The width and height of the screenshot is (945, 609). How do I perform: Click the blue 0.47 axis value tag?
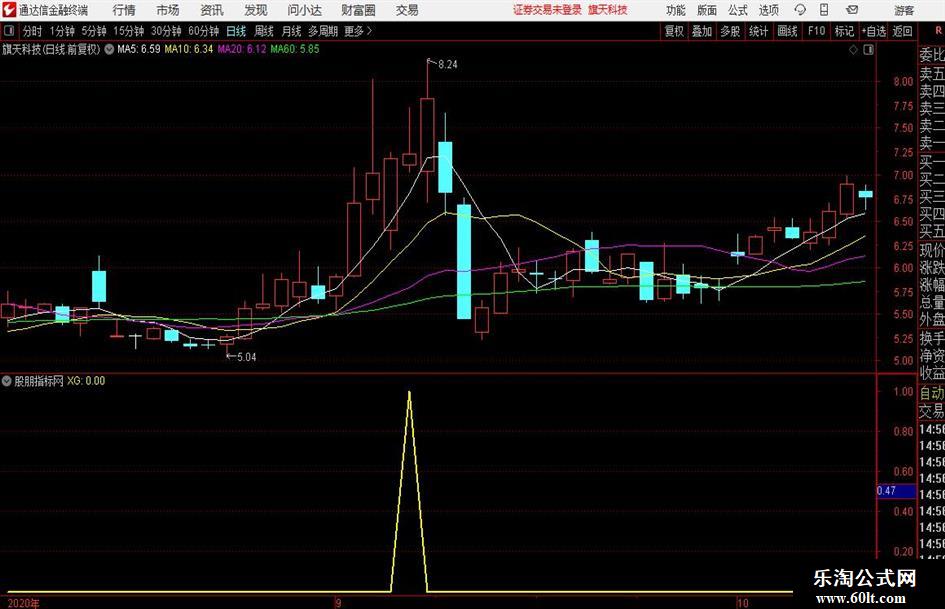pos(896,491)
